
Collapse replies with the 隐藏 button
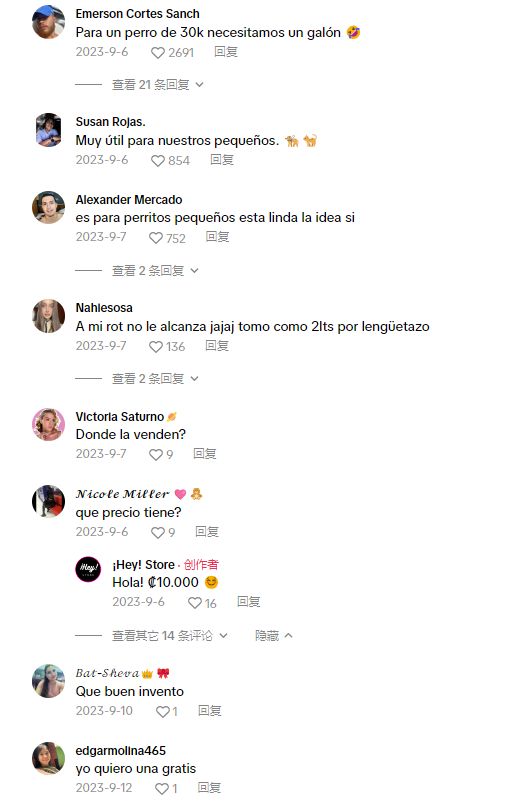274,635
